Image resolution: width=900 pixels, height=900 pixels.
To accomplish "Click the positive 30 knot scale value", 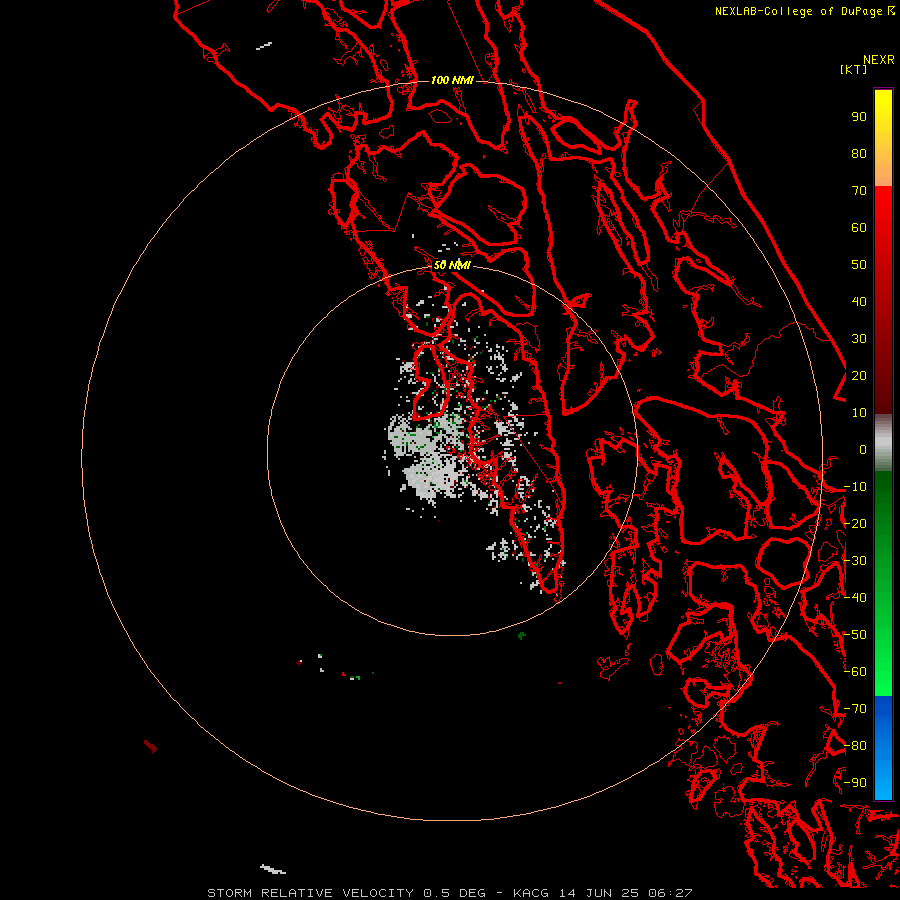I will [859, 339].
